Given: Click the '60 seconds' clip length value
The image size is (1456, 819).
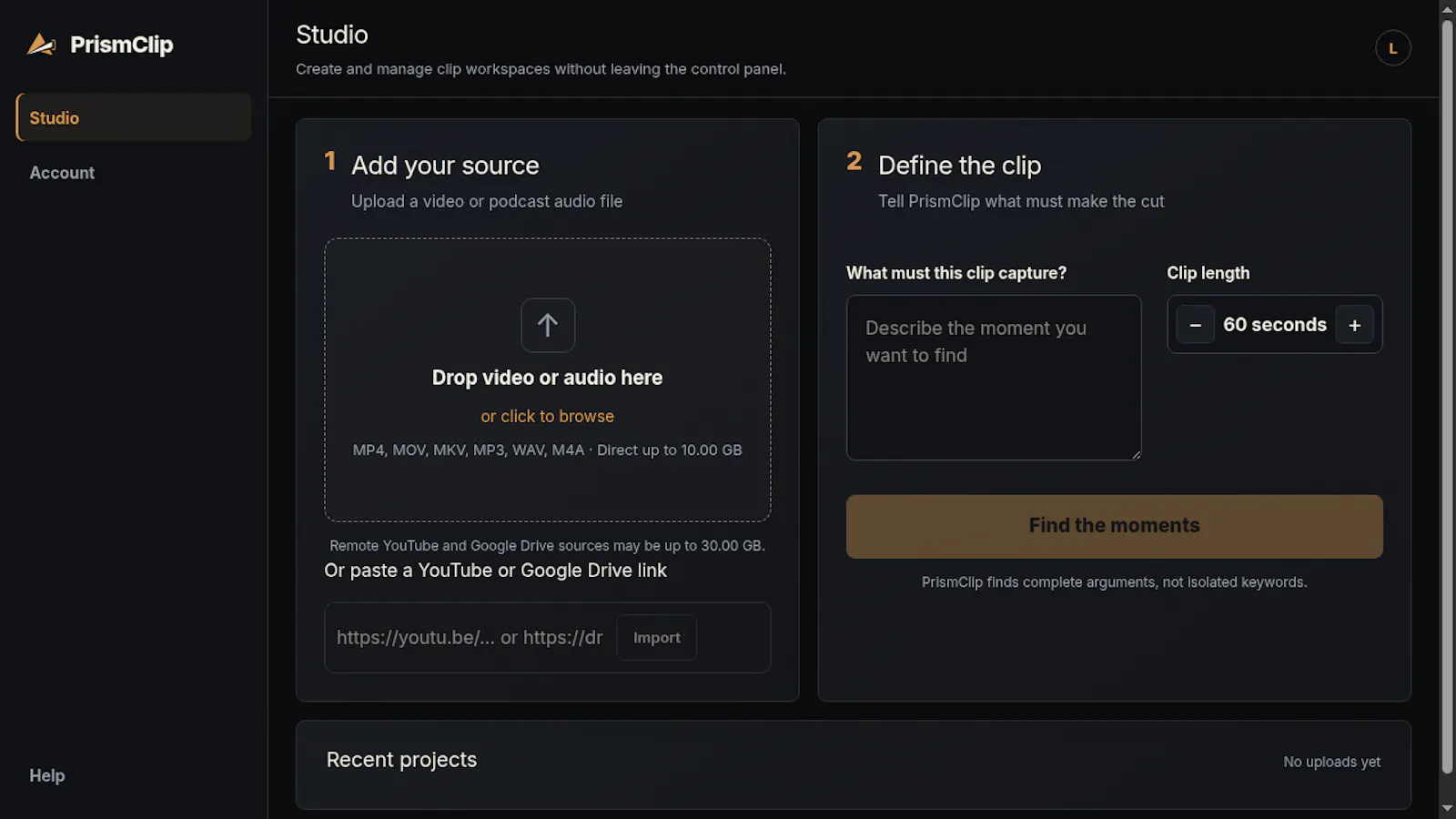Looking at the screenshot, I should click(1274, 325).
